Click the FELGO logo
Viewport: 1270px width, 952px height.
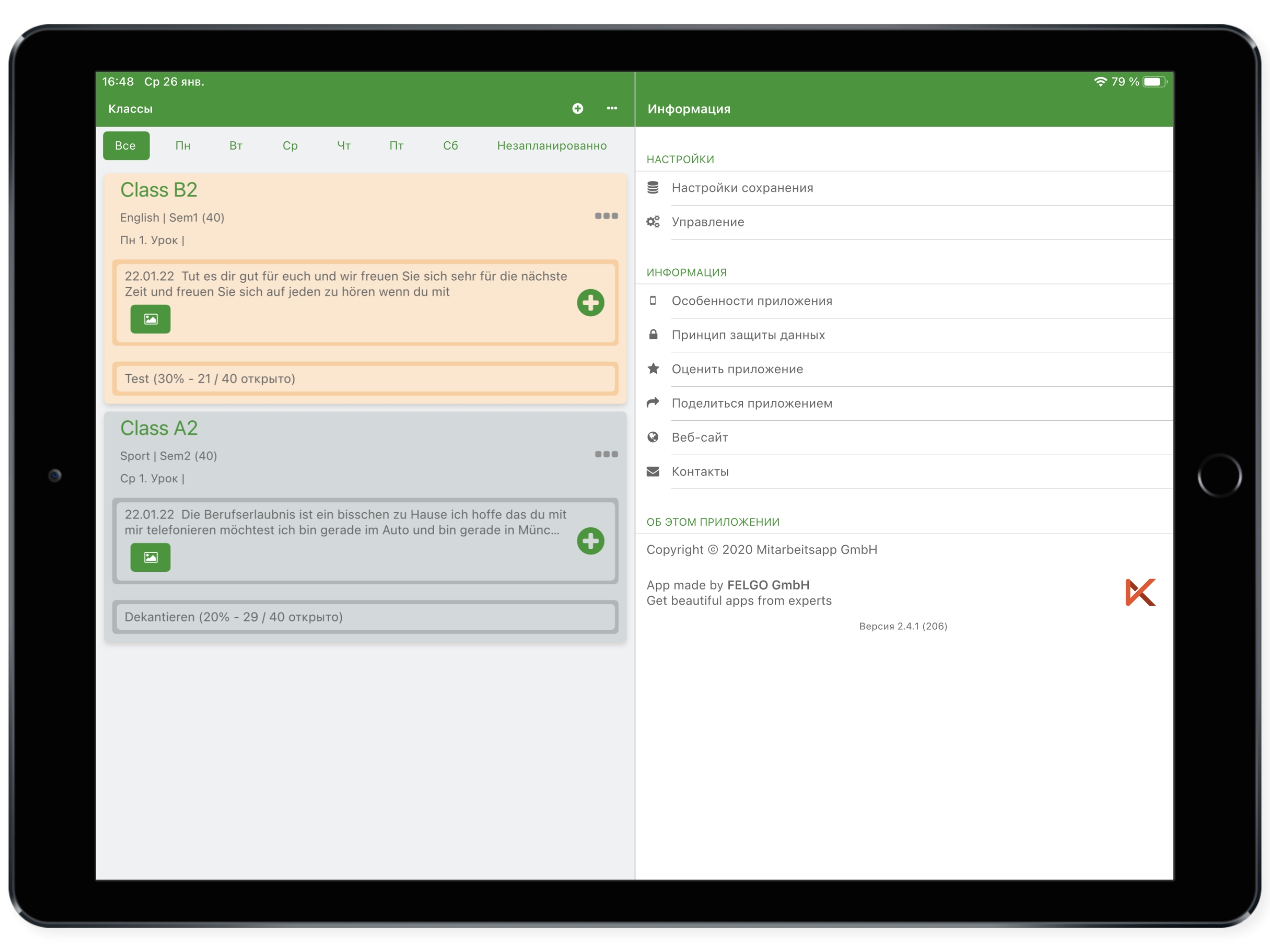click(x=1140, y=592)
